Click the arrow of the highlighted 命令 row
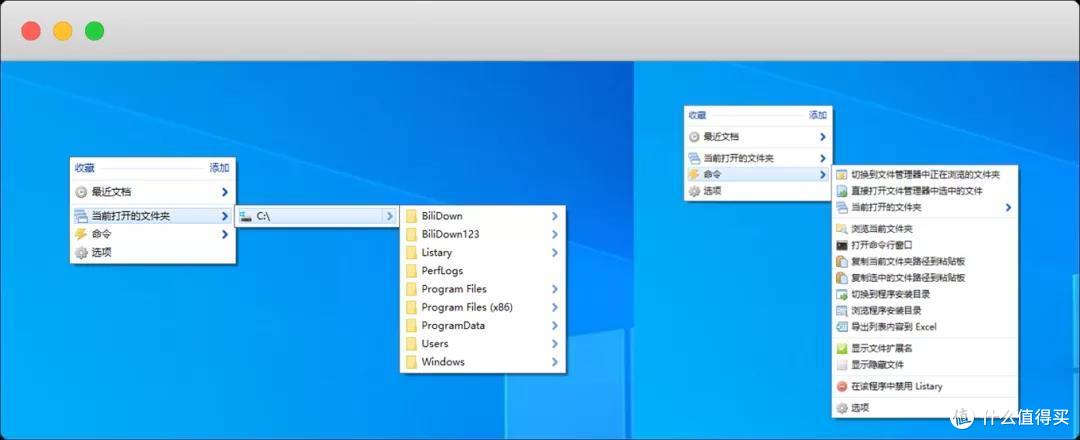Viewport: 1080px width, 440px height. pyautogui.click(x=822, y=175)
